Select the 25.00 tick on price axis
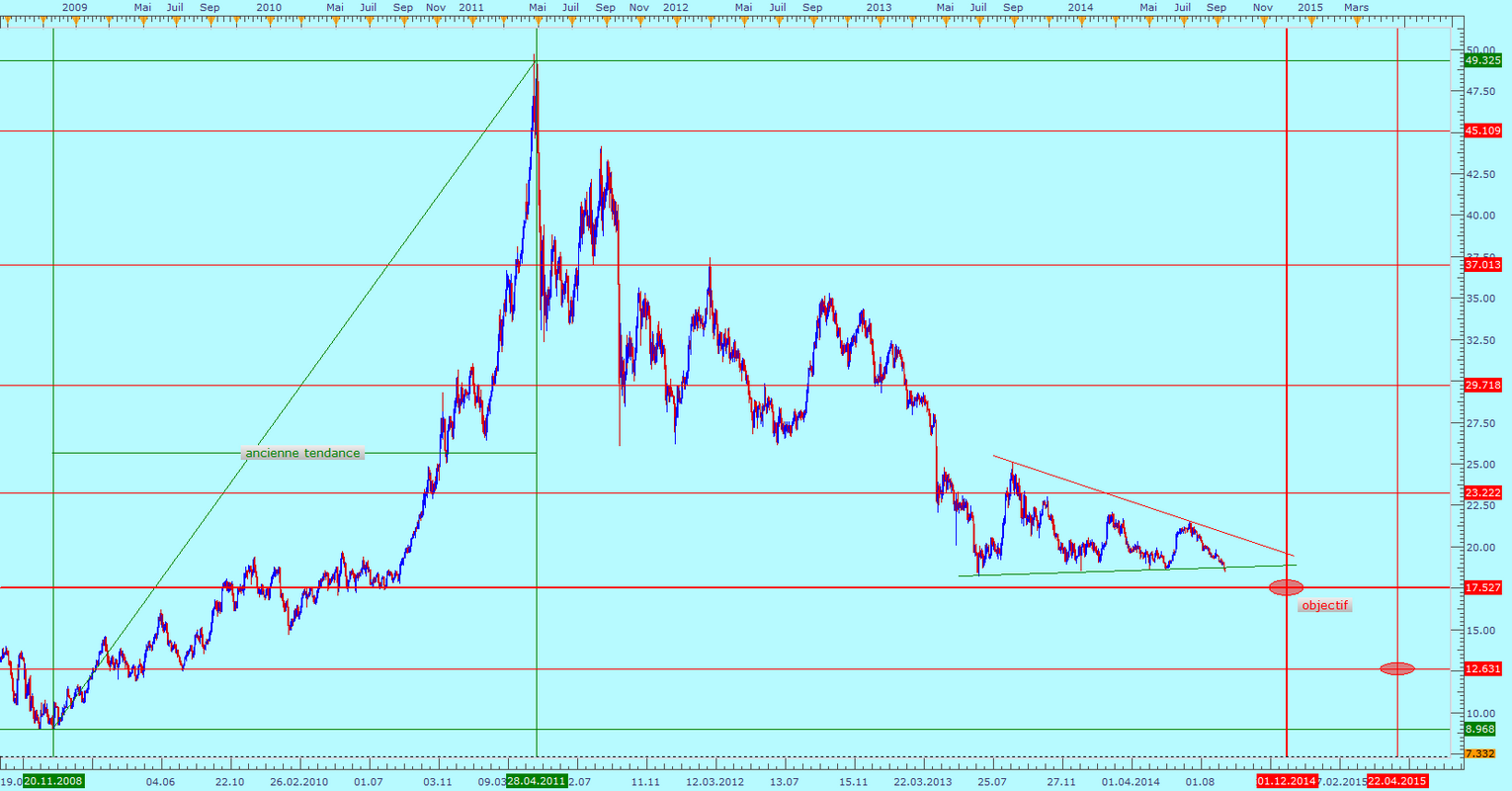This screenshot has height=791, width=1512. tap(1479, 465)
